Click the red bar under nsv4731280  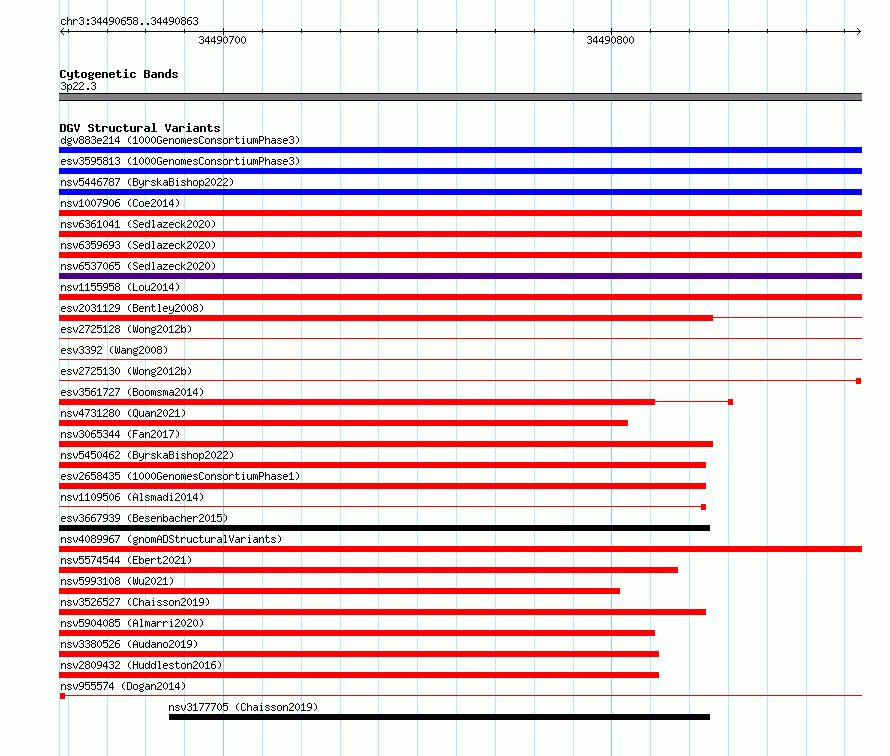point(343,423)
